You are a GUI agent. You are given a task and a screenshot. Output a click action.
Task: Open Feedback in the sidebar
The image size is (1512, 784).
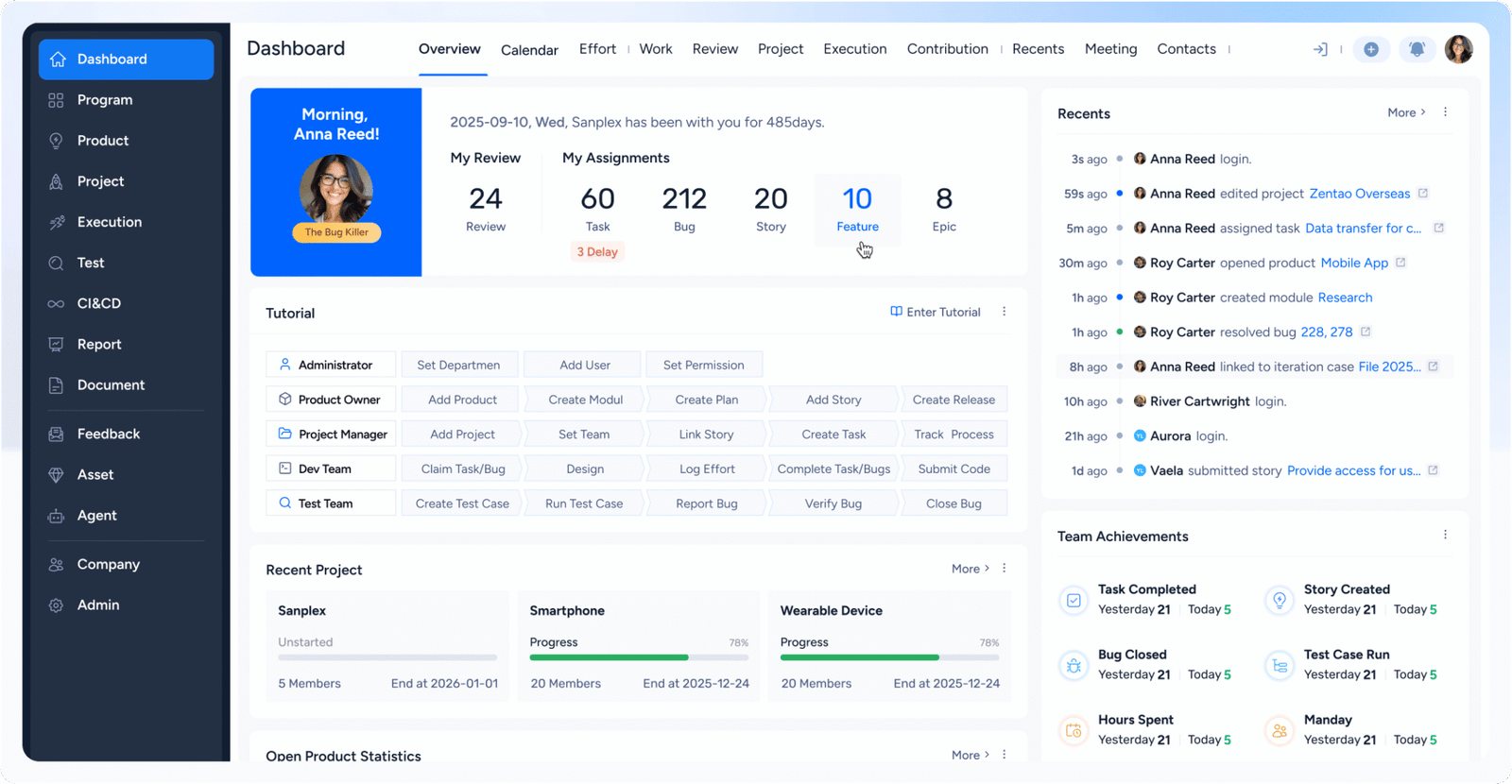[126, 434]
